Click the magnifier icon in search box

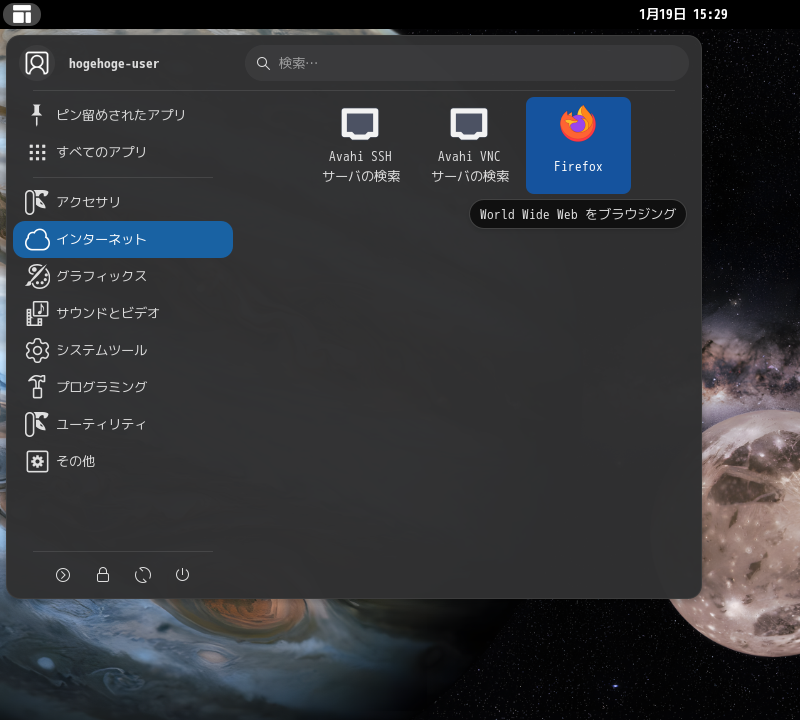click(x=263, y=63)
